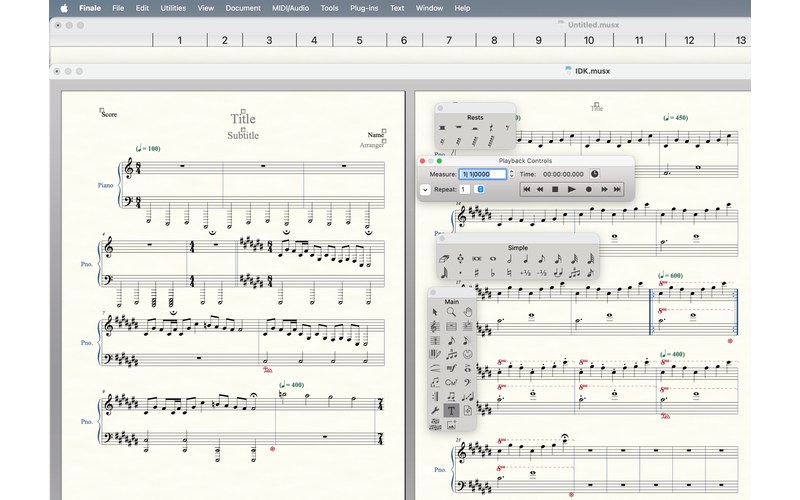
Task: Stop playback with the Stop button
Action: pyautogui.click(x=555, y=189)
